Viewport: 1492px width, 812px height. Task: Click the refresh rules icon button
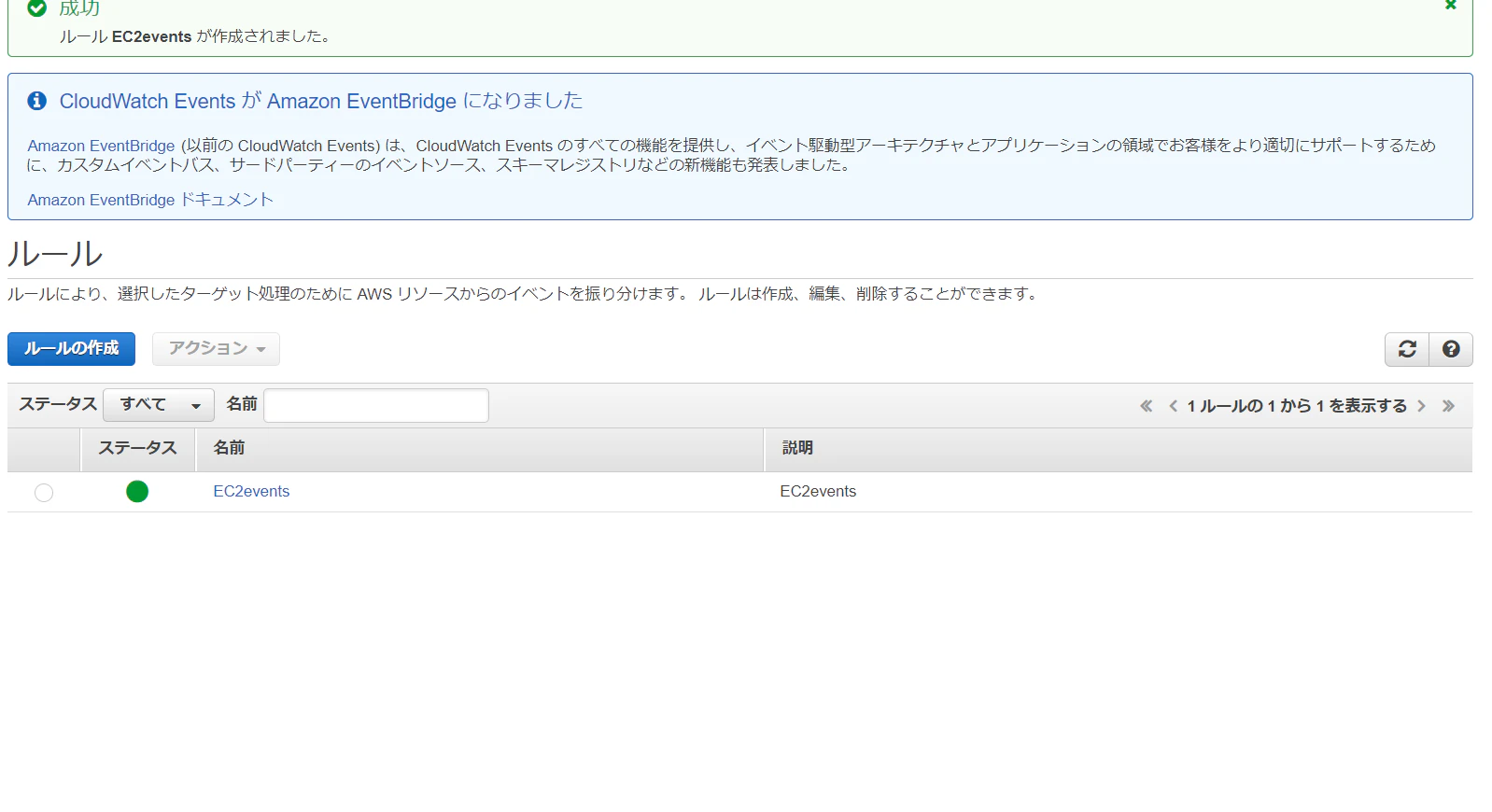tap(1407, 349)
